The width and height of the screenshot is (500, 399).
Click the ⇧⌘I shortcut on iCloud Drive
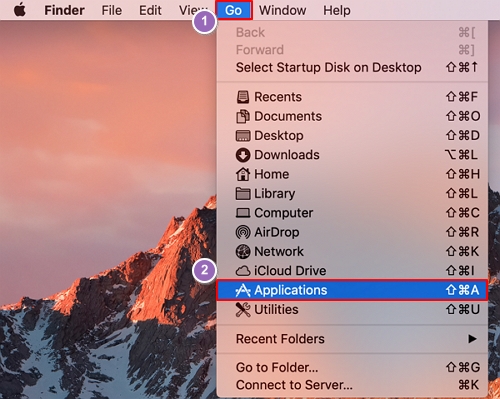(x=460, y=271)
